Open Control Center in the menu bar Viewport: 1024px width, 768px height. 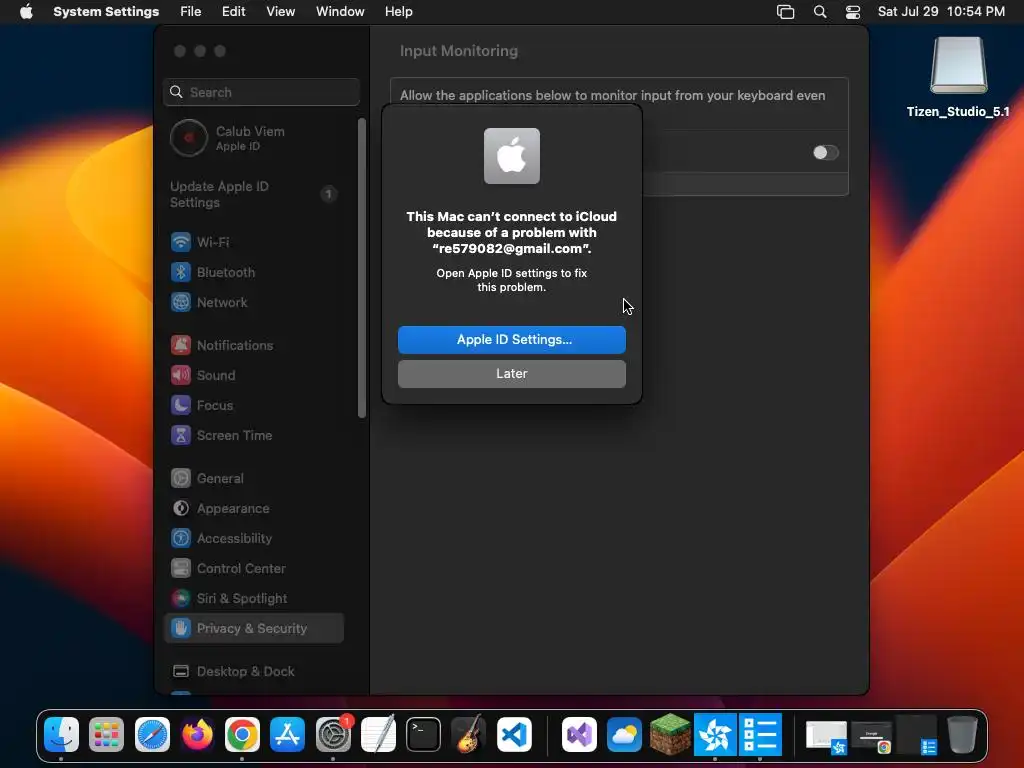click(x=853, y=12)
